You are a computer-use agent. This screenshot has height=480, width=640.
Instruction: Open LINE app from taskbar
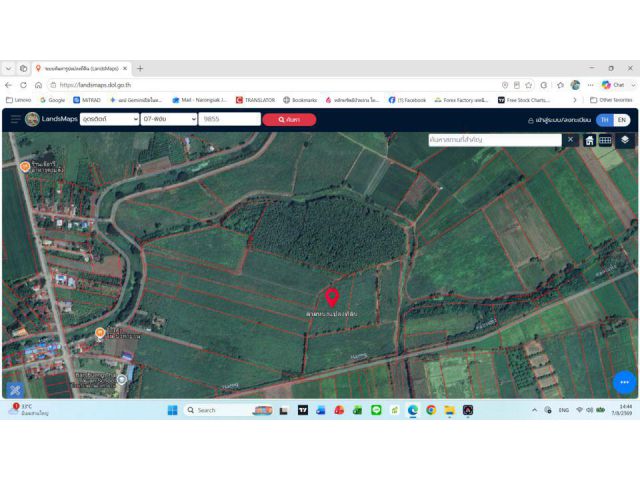tap(376, 410)
